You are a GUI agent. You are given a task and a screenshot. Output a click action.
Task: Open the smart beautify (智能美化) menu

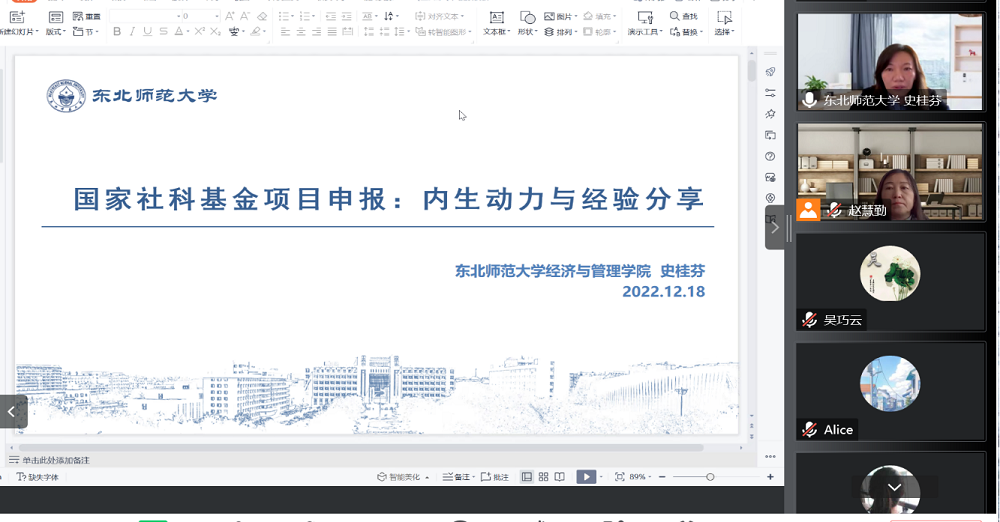pyautogui.click(x=404, y=477)
